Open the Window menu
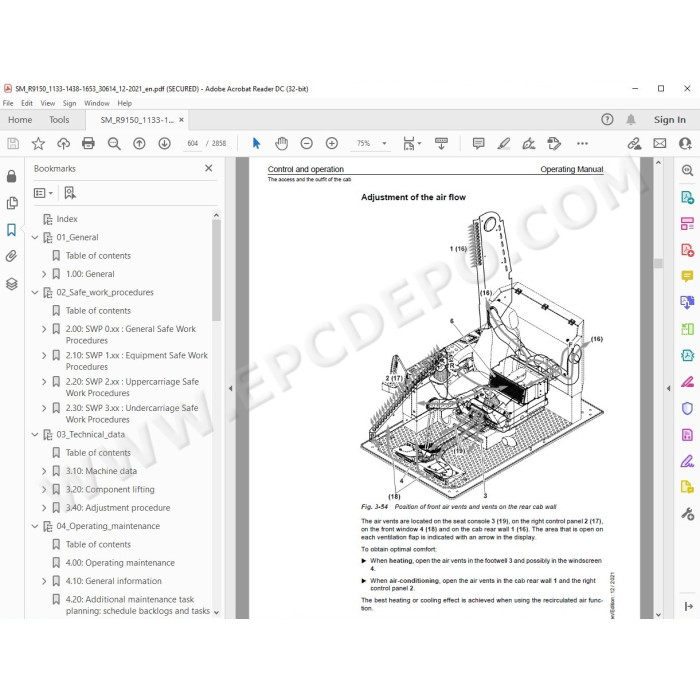The width and height of the screenshot is (700, 700). pos(97,103)
